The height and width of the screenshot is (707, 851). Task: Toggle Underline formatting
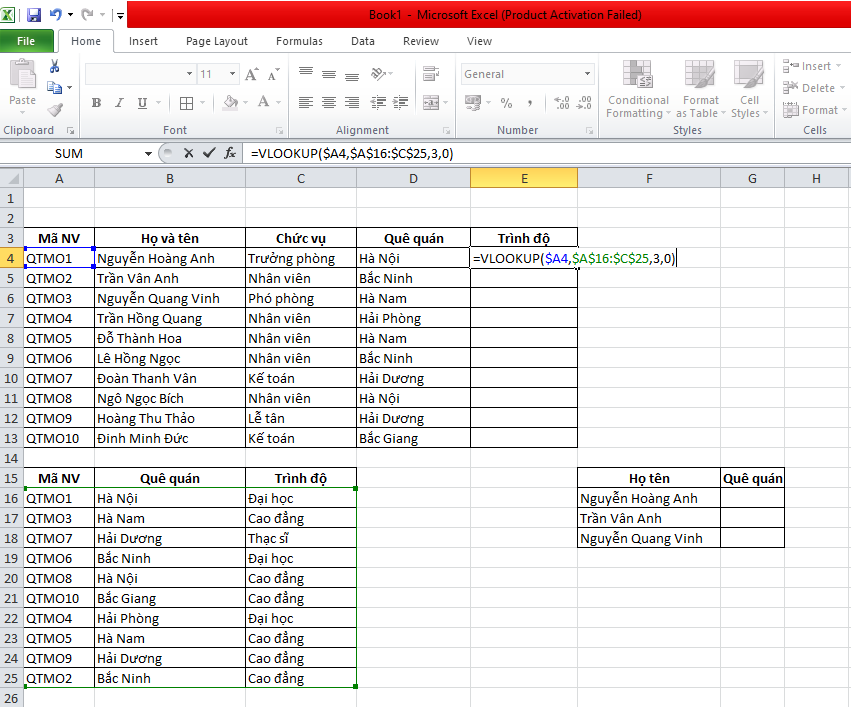[142, 103]
